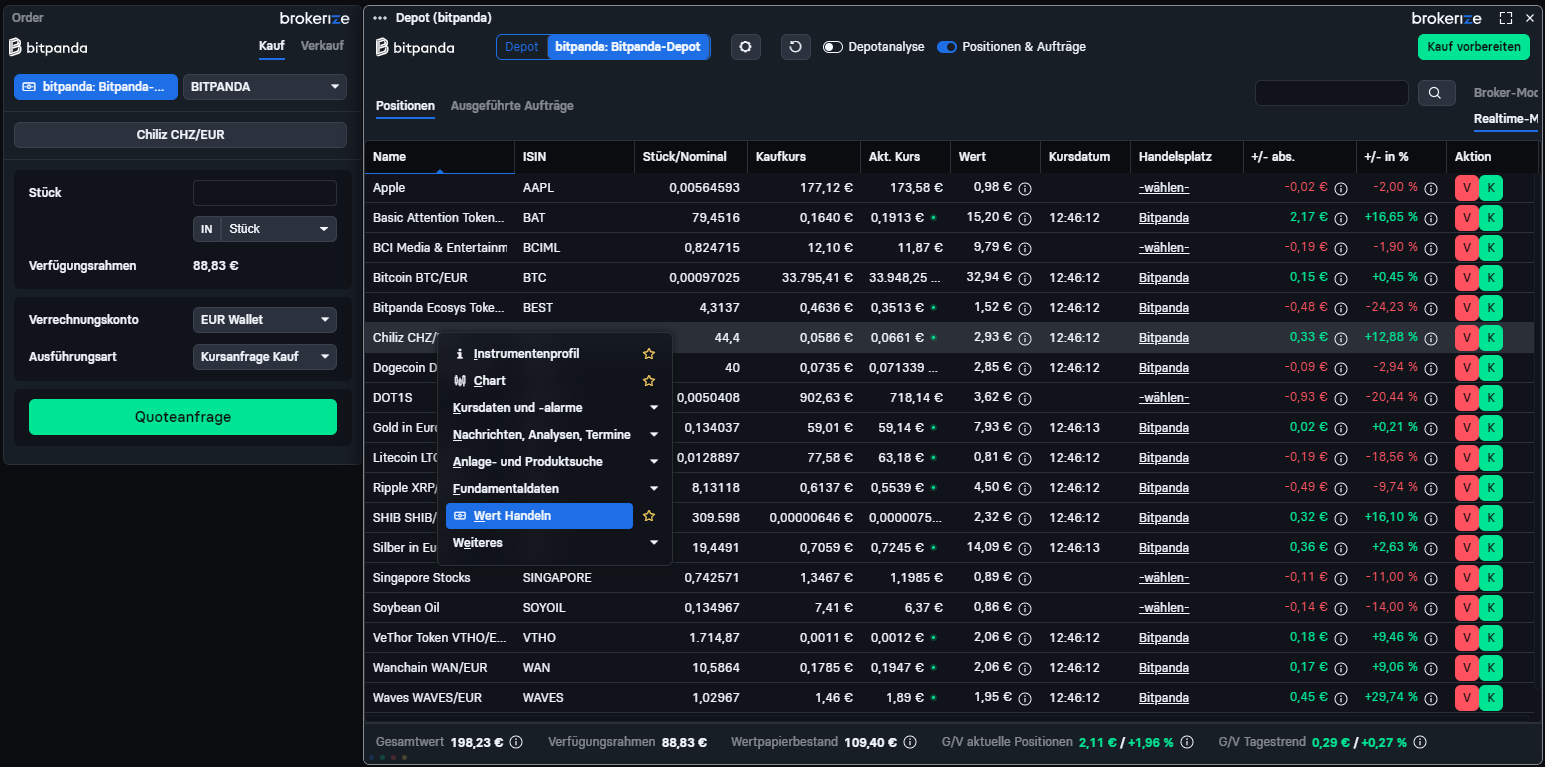This screenshot has width=1545, height=767.
Task: Show info for Apple Wert value
Action: [x=1025, y=188]
